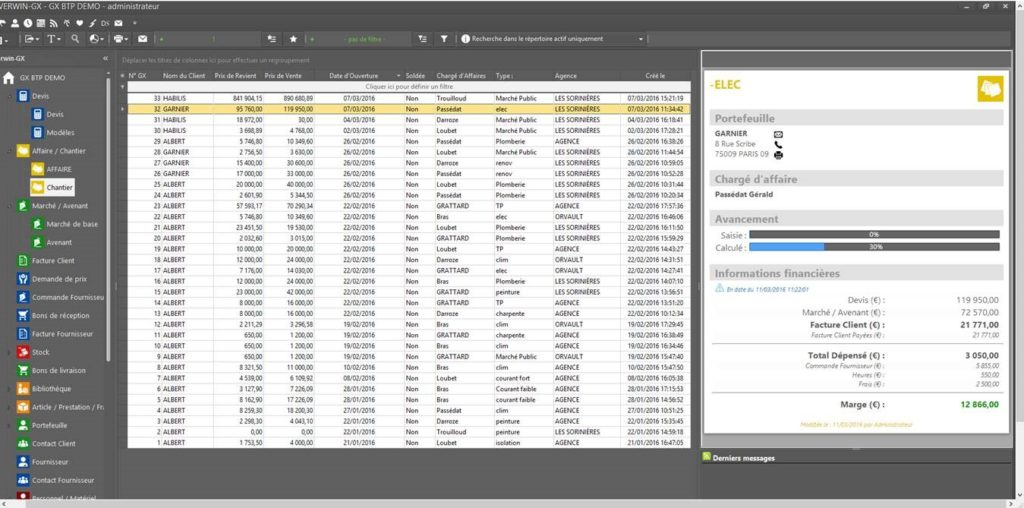Collapse the left navigation panel

[106, 59]
